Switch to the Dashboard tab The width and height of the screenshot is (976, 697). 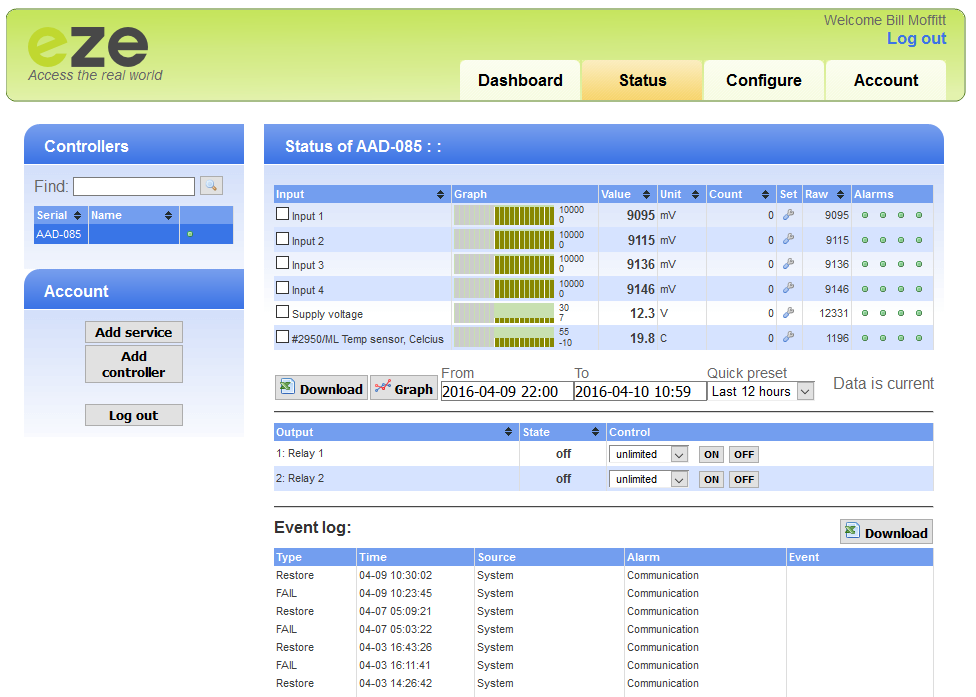coord(520,81)
